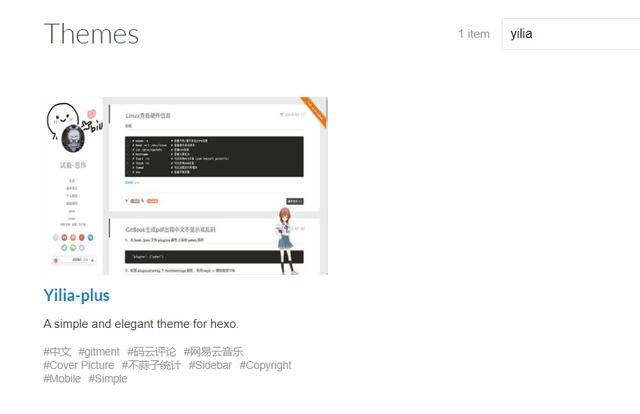Click the theme search box containing yilia

point(571,34)
